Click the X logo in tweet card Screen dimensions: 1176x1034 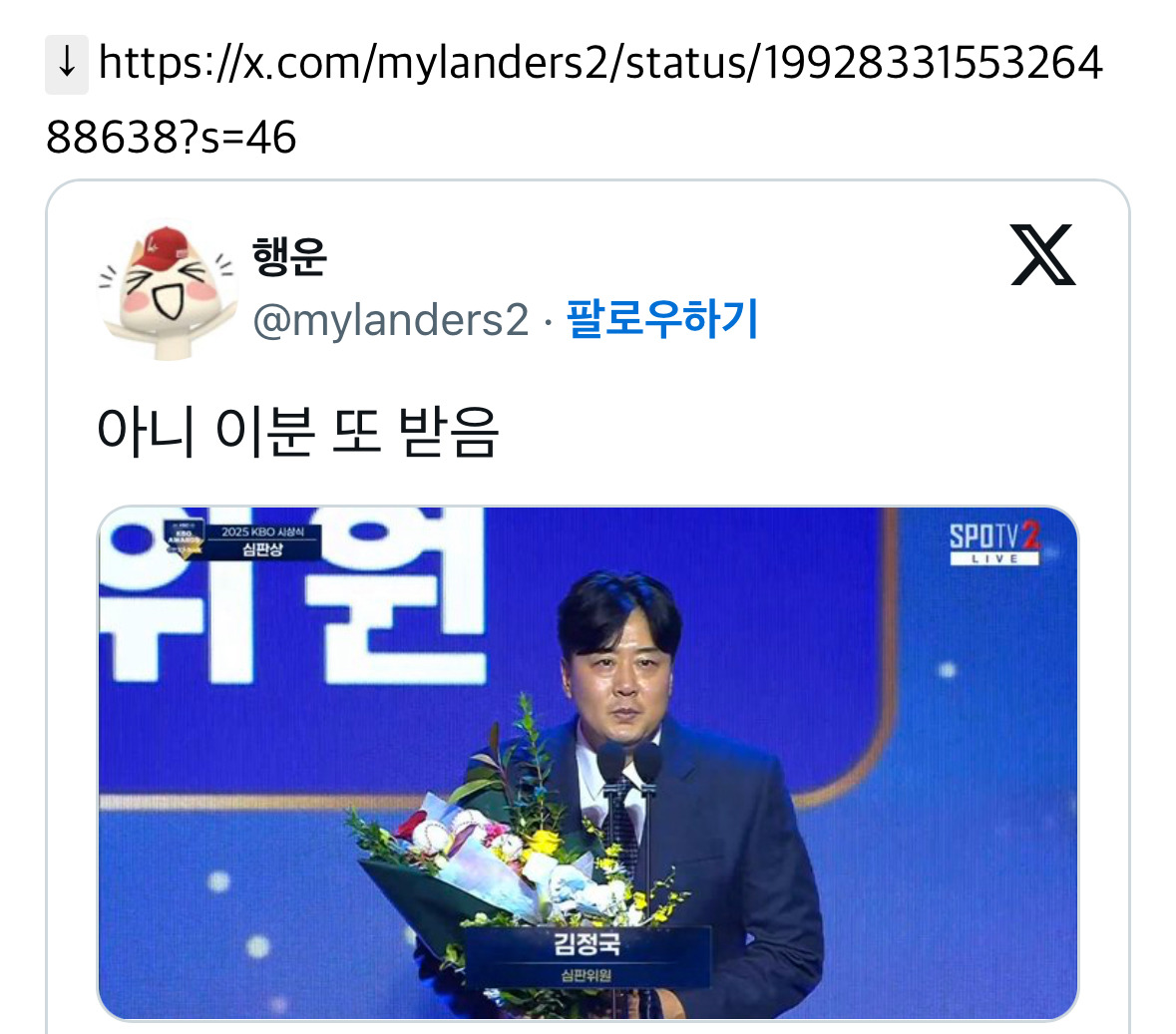pos(1042,255)
